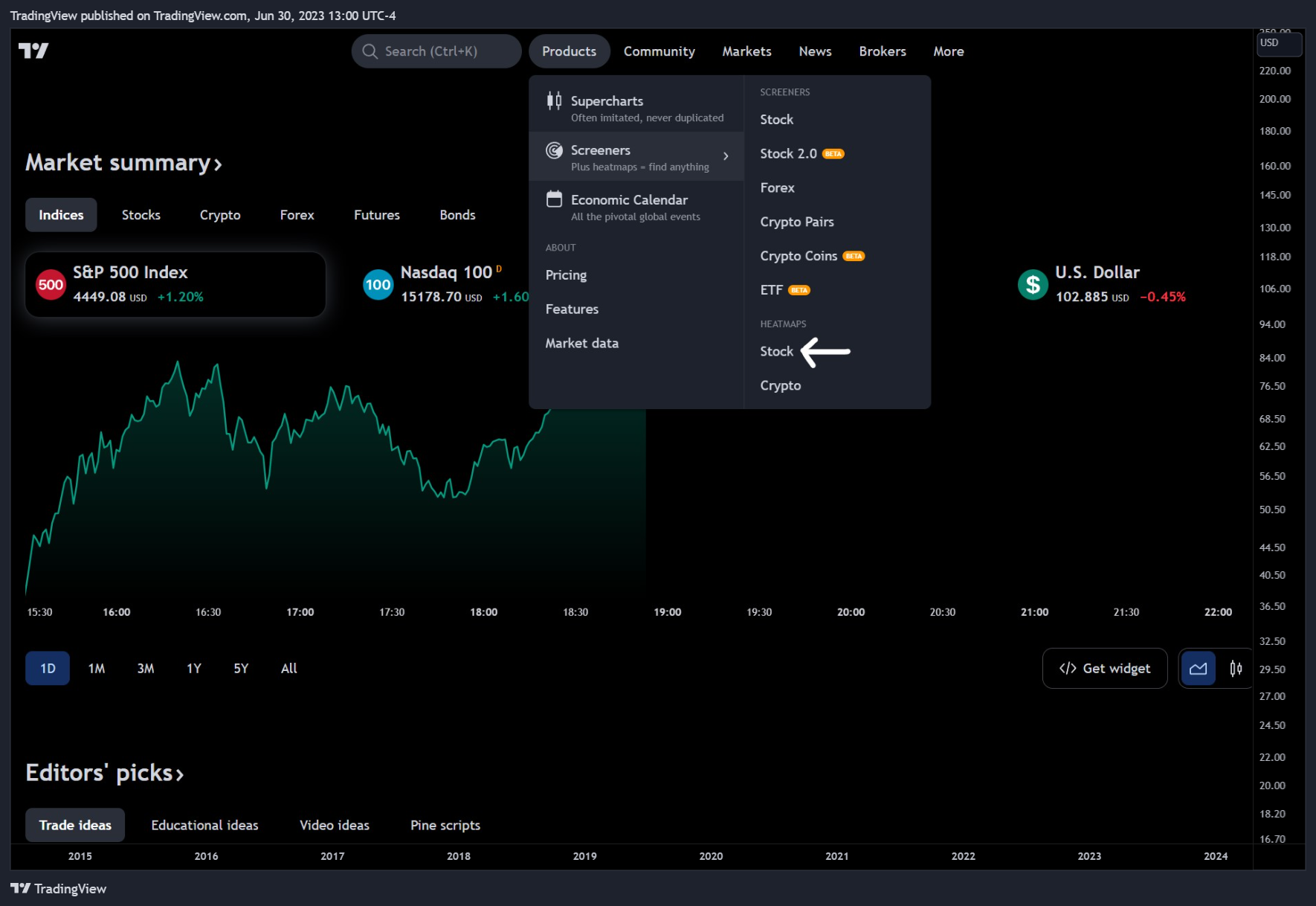The height and width of the screenshot is (906, 1316).
Task: Open Market summary section arrow
Action: pos(218,164)
